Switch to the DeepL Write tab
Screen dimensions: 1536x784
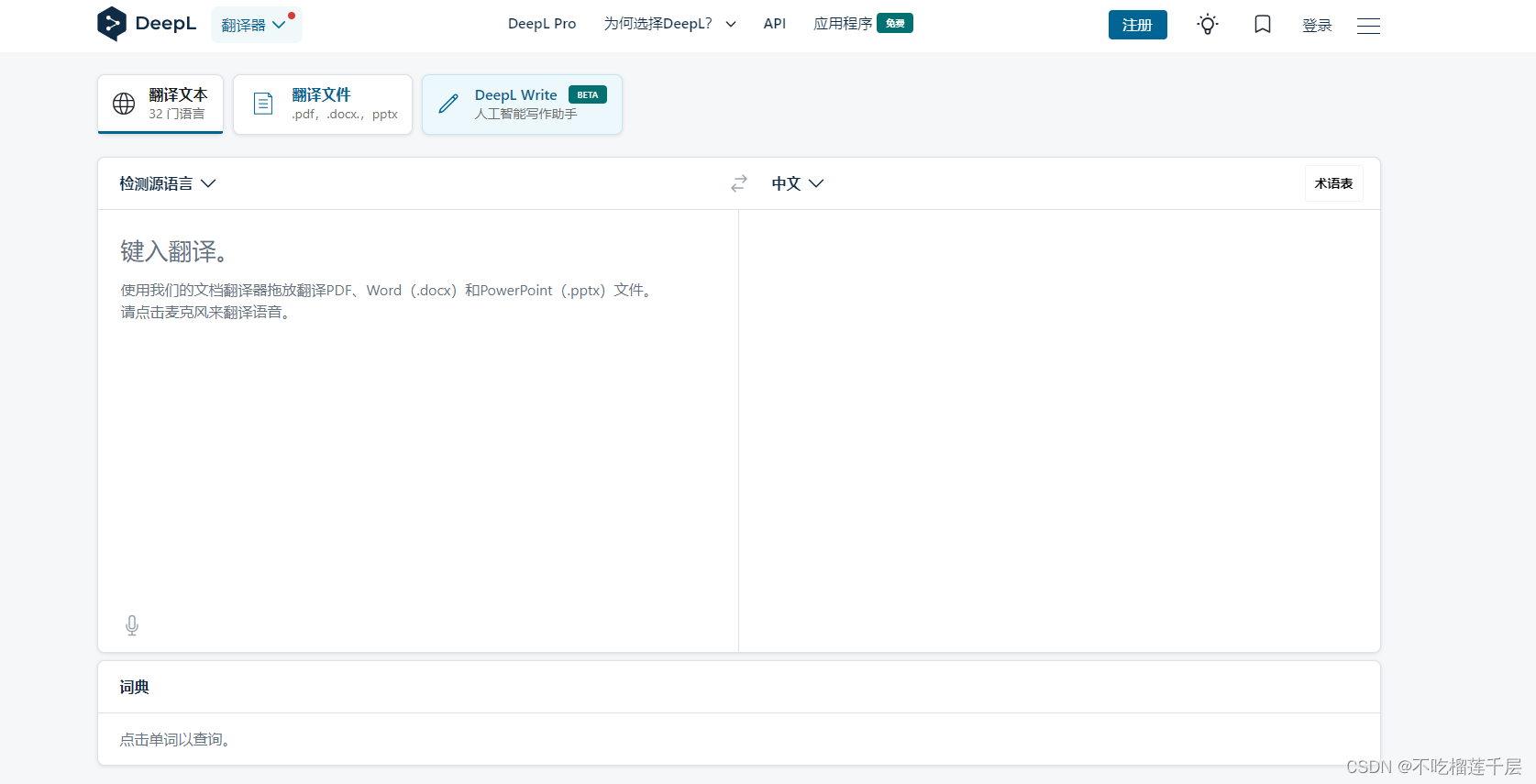(x=522, y=105)
